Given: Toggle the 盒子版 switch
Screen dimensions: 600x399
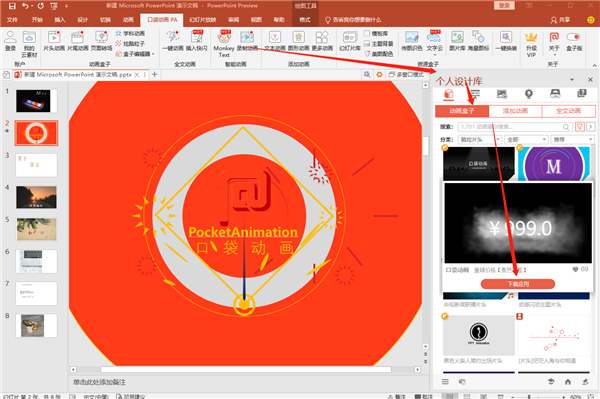Looking at the screenshot, I should pos(574,37).
